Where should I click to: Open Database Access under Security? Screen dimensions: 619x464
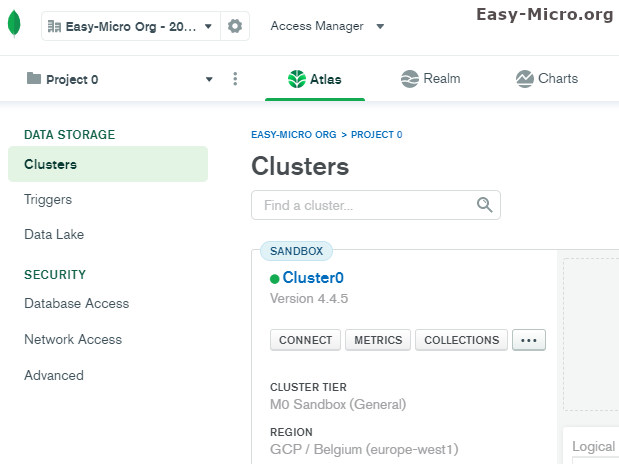click(x=77, y=303)
